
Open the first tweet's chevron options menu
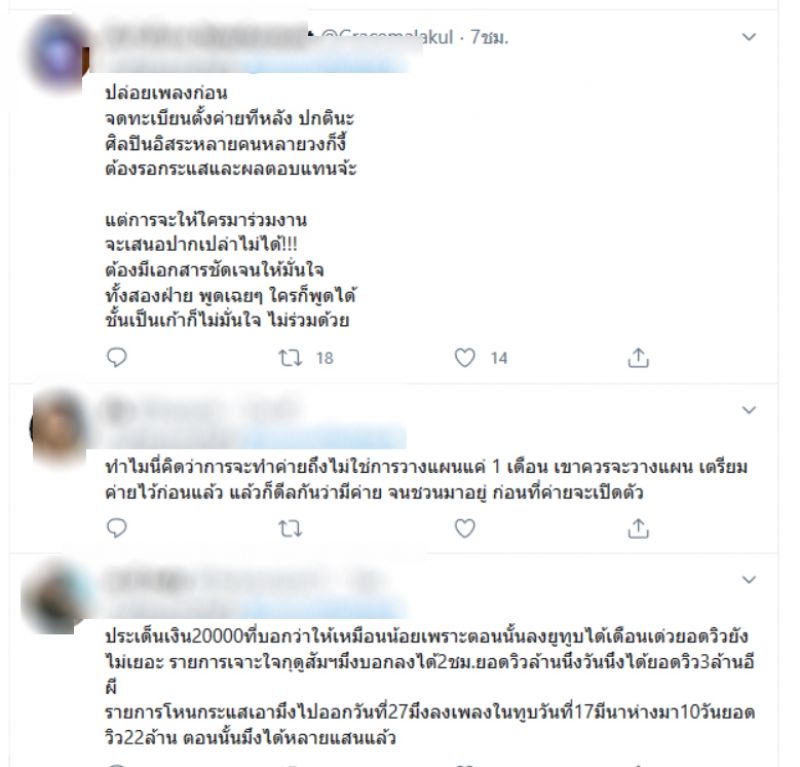tap(748, 37)
